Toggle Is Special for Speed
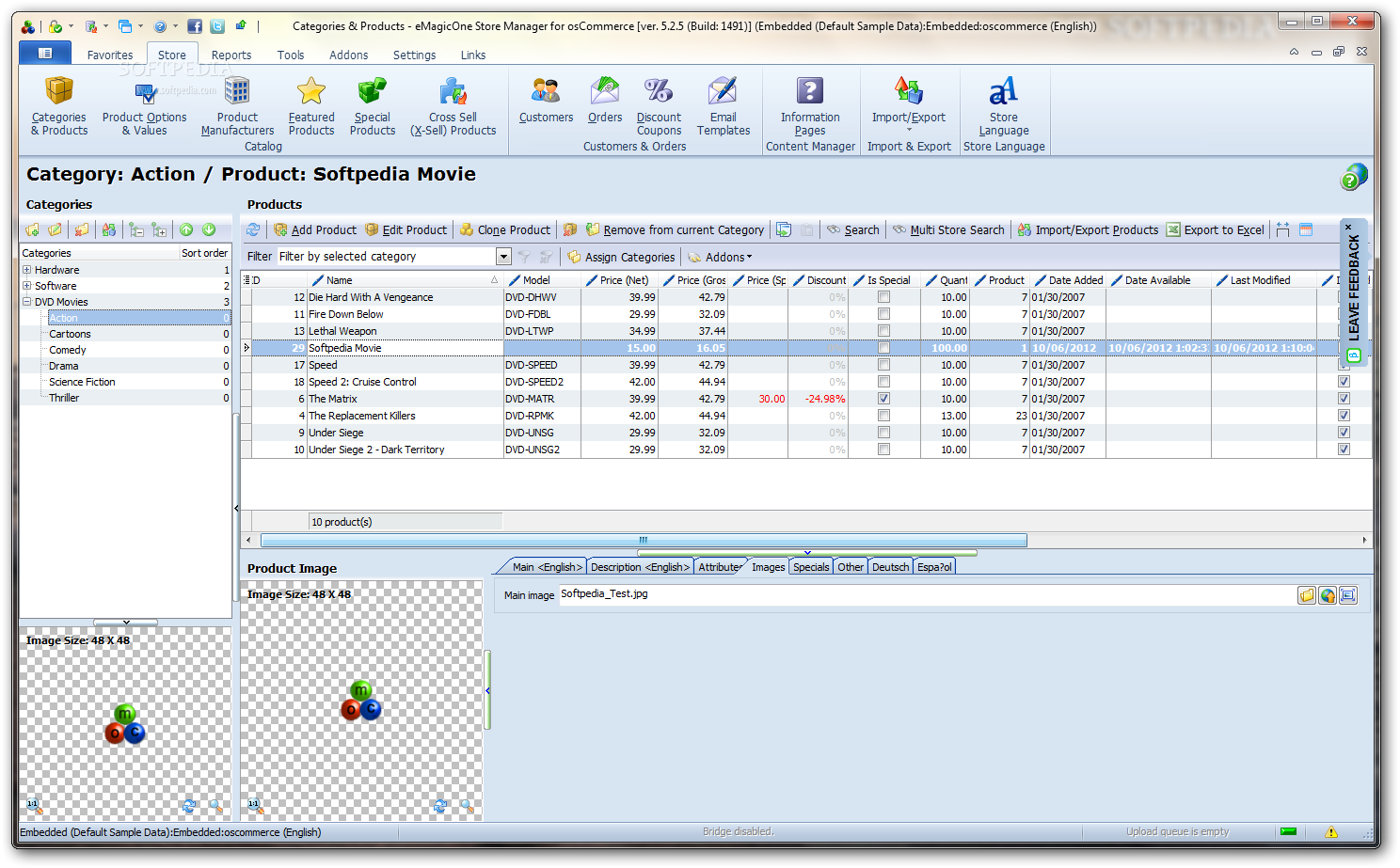The image size is (1400, 868). 883,365
